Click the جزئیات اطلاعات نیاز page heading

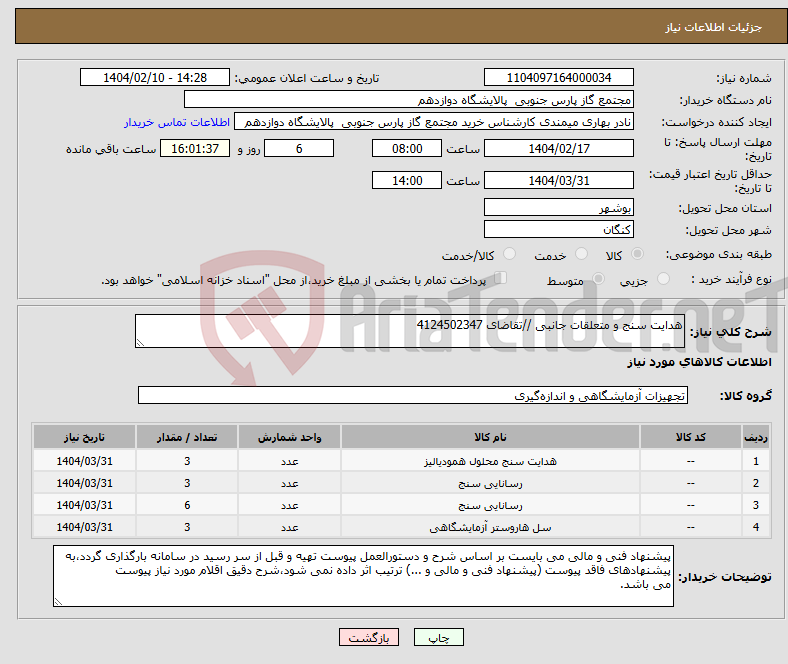click(x=713, y=27)
